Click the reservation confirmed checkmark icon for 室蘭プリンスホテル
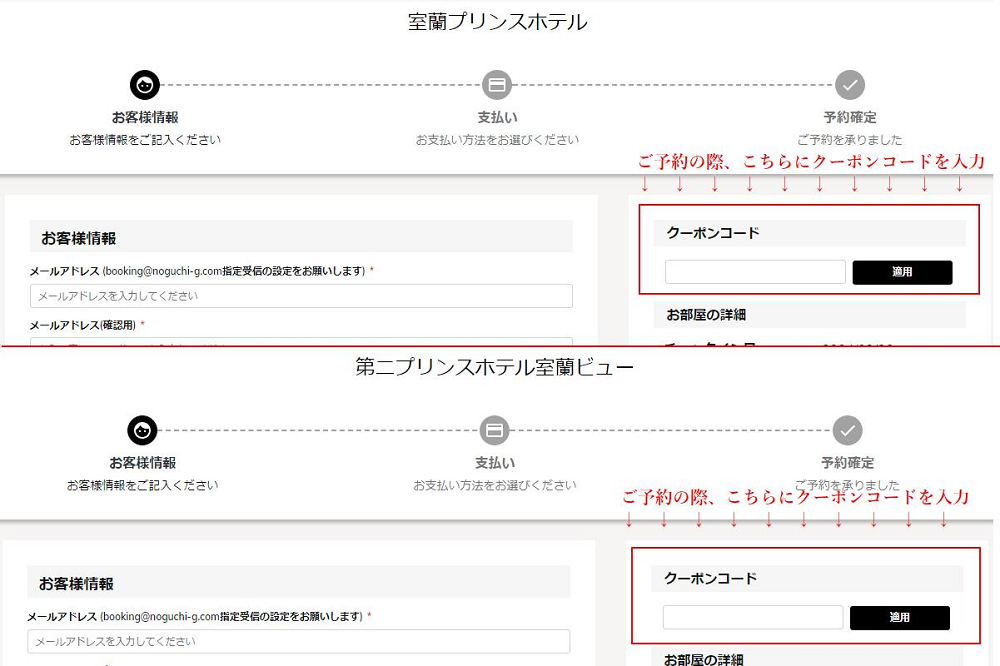The image size is (1000, 666). tap(850, 85)
